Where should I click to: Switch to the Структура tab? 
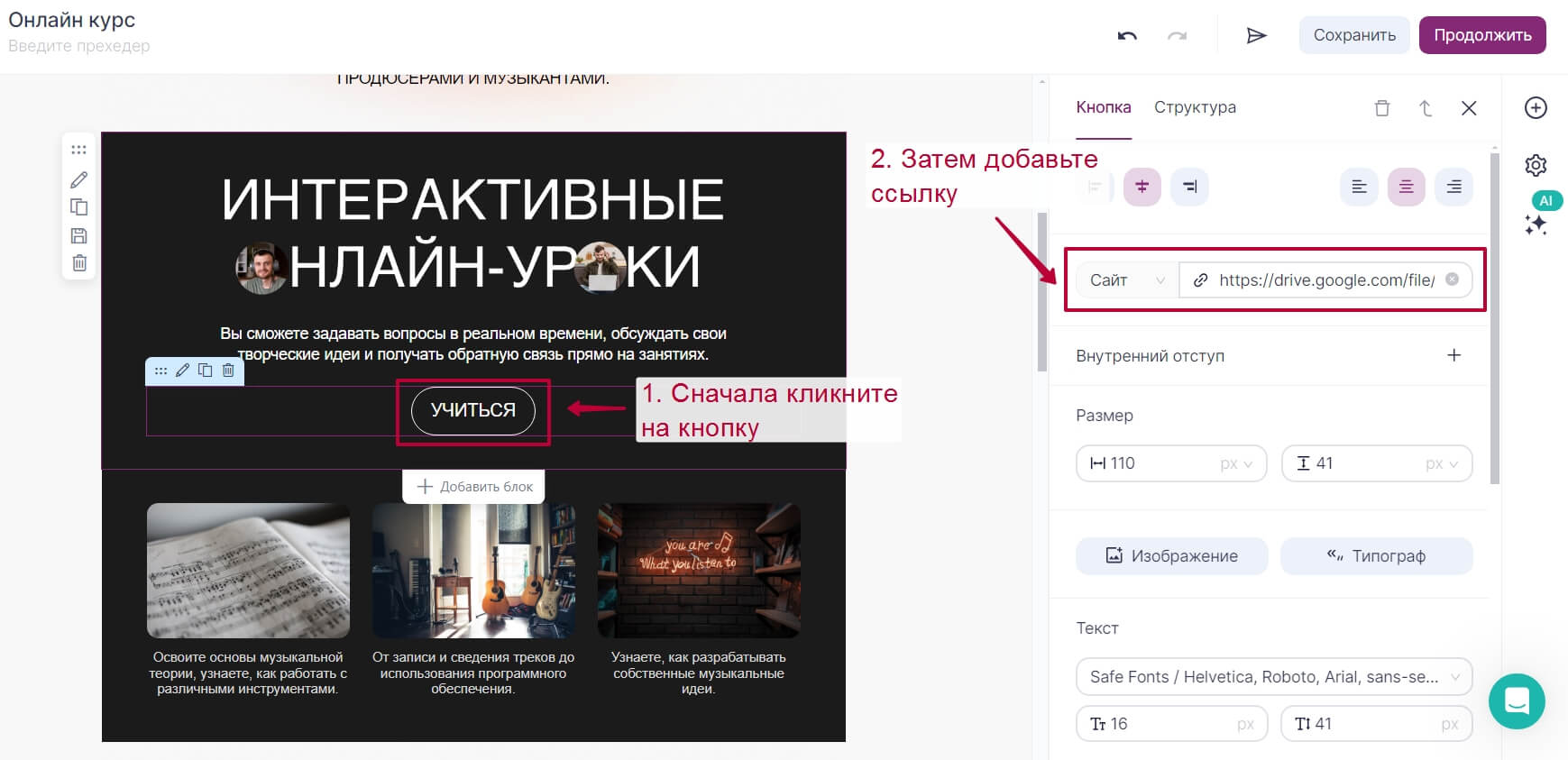tap(1195, 107)
